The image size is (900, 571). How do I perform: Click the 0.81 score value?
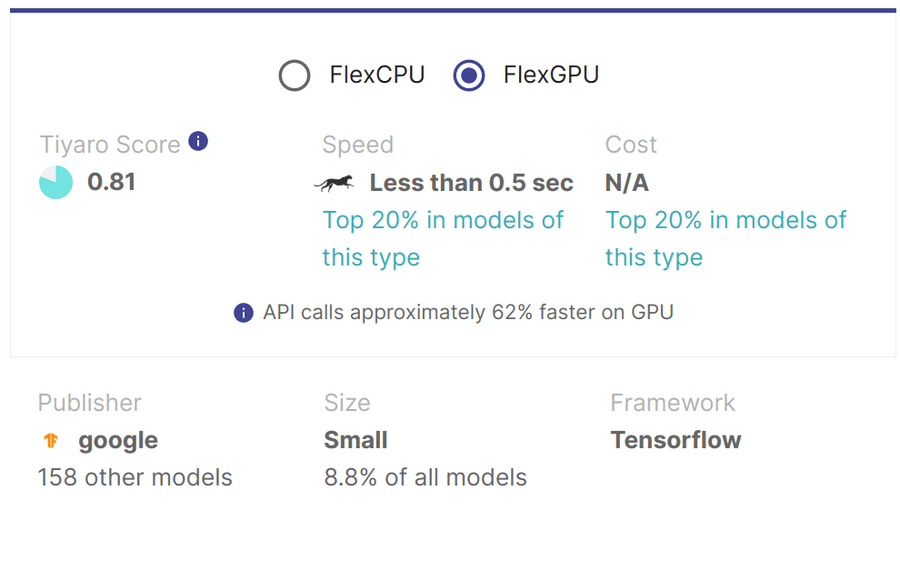click(x=111, y=182)
